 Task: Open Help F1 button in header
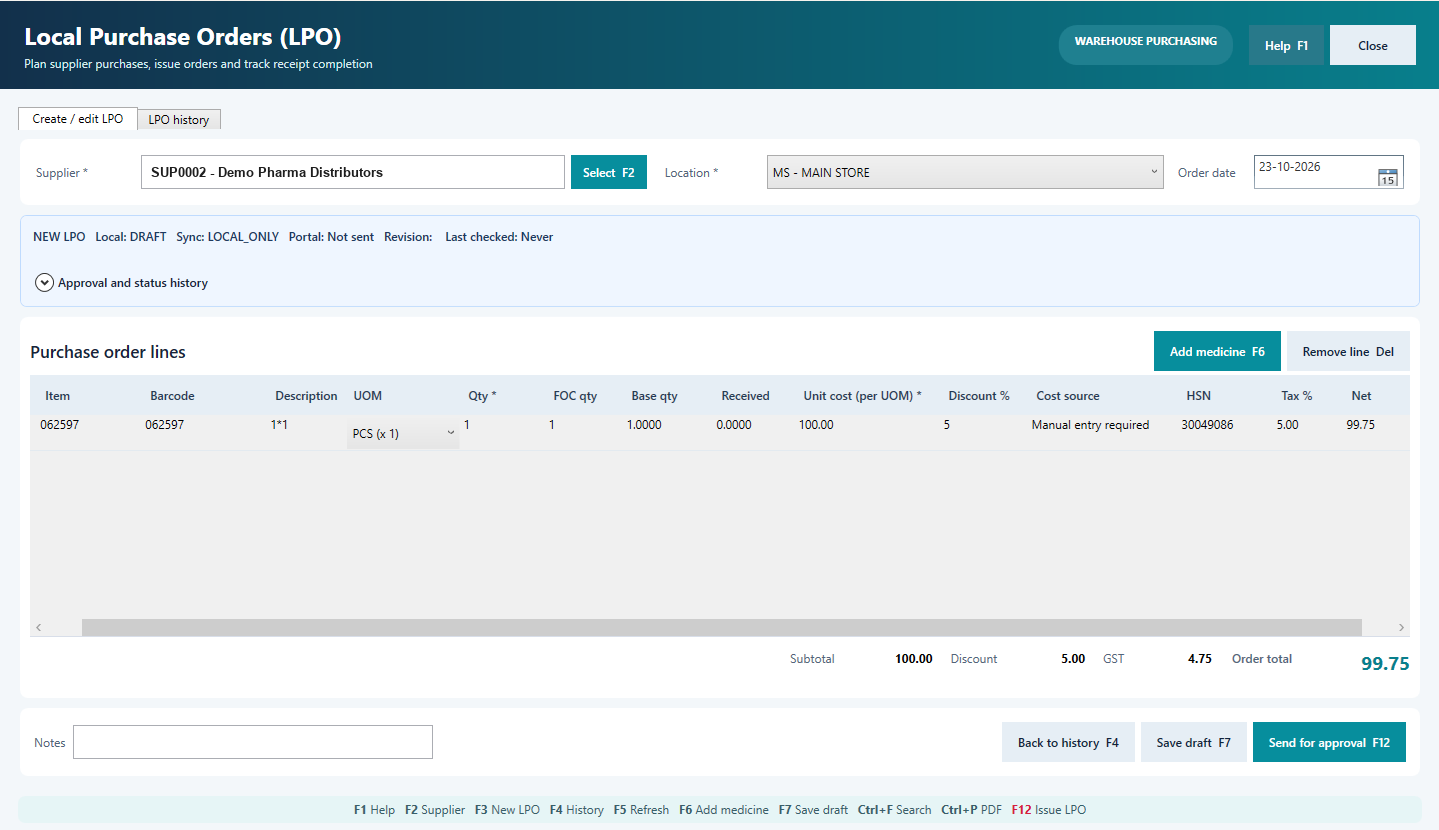click(x=1286, y=45)
